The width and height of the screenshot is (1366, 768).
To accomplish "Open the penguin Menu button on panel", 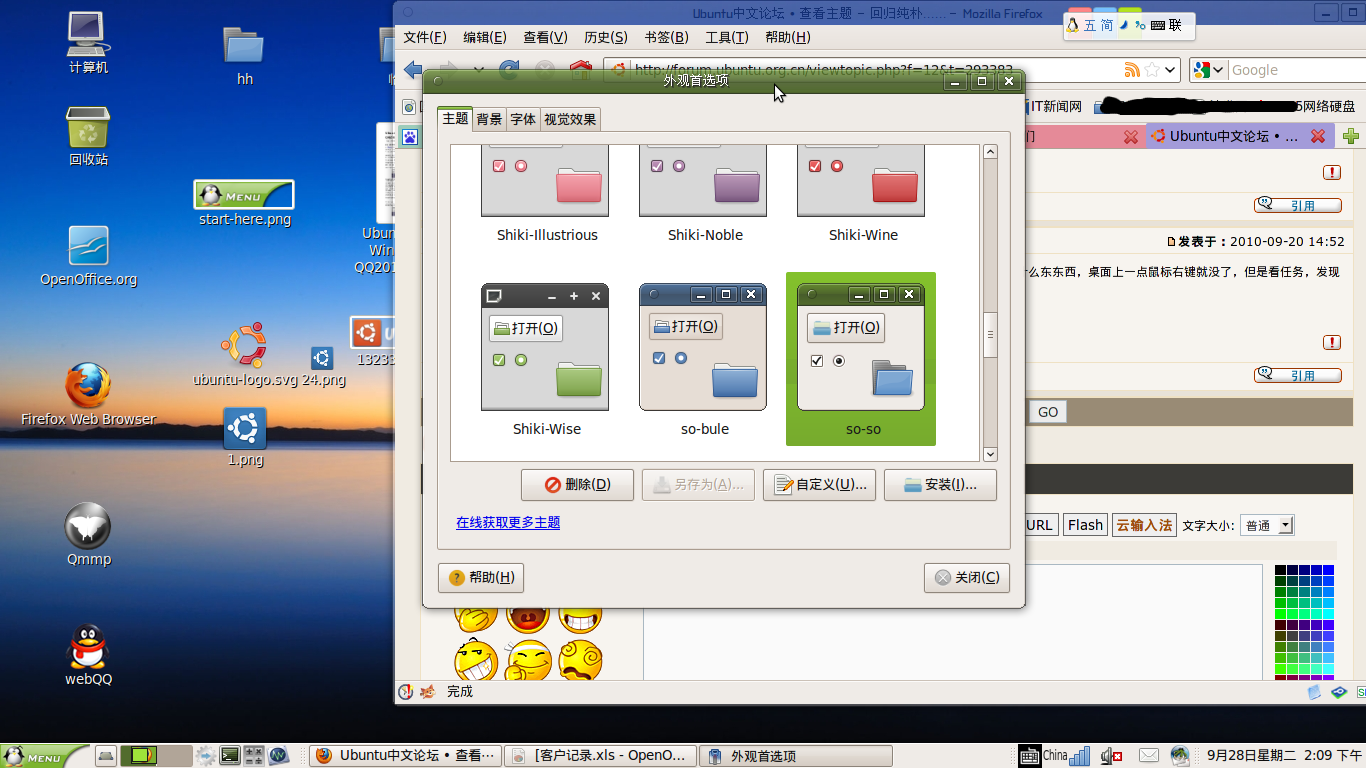I will pyautogui.click(x=43, y=756).
